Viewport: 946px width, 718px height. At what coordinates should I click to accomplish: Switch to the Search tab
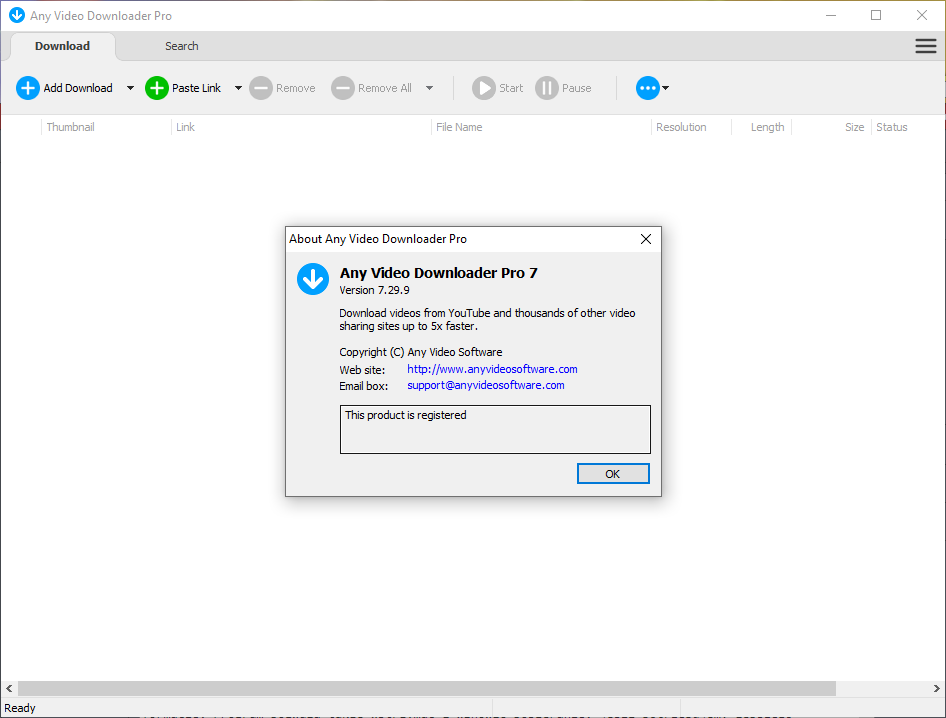182,46
